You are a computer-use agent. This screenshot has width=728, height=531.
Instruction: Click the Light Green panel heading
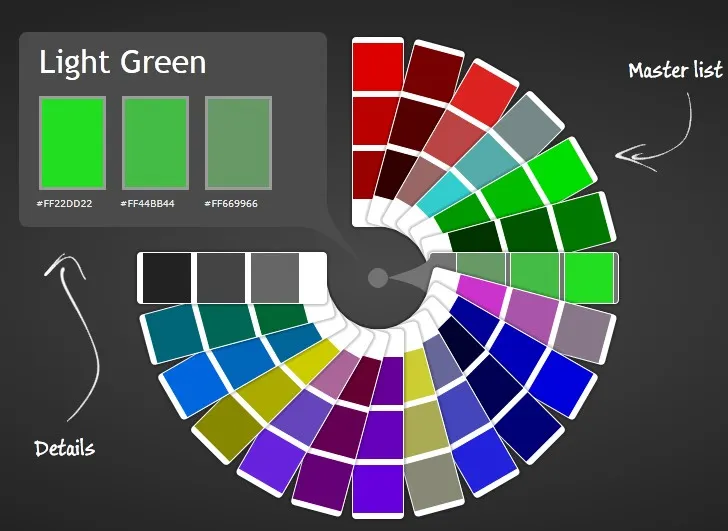[x=122, y=63]
